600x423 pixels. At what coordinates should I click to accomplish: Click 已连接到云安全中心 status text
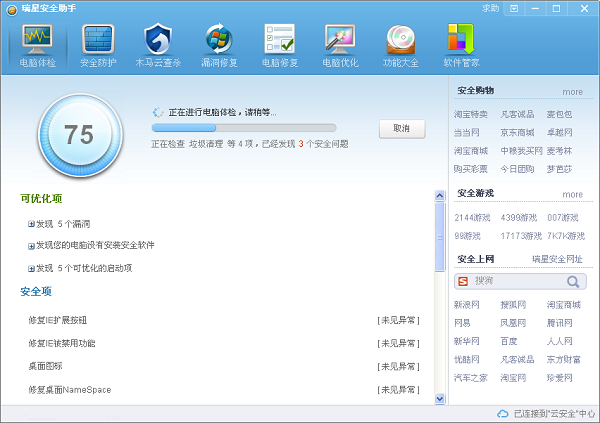(554, 414)
